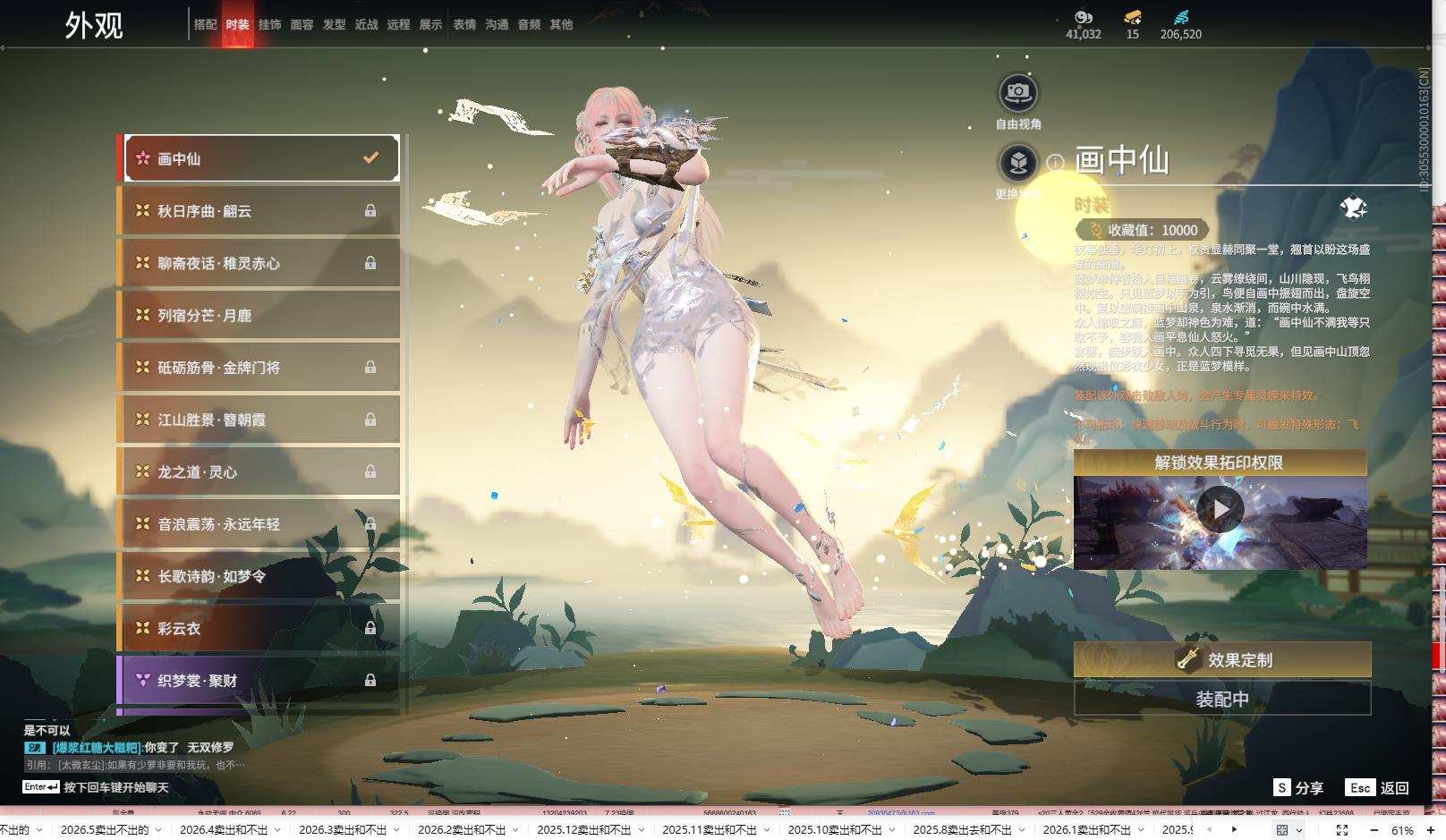The image size is (1446, 840).
Task: Open the 2026.1卖出和不出 sheet tab
Action: pyautogui.click(x=1087, y=830)
